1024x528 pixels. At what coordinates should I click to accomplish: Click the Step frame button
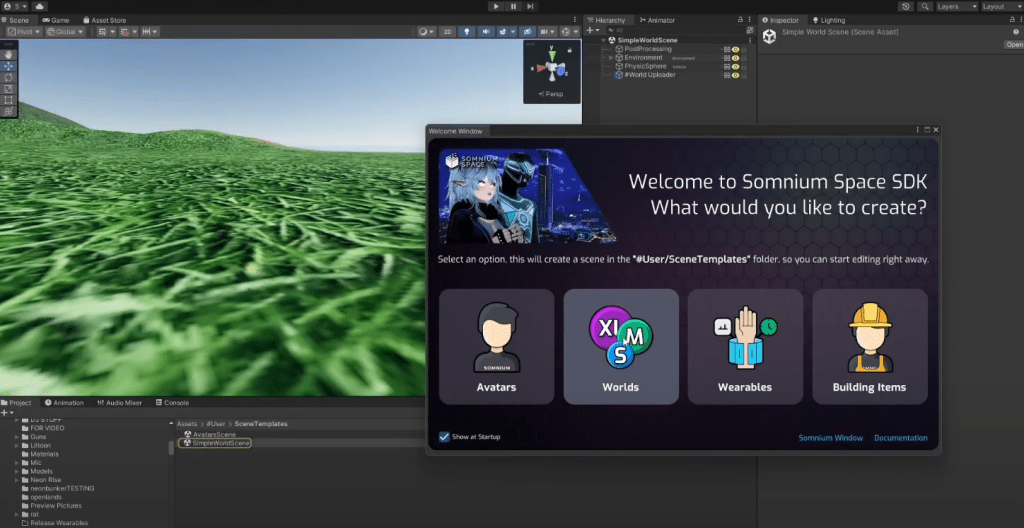pos(530,6)
